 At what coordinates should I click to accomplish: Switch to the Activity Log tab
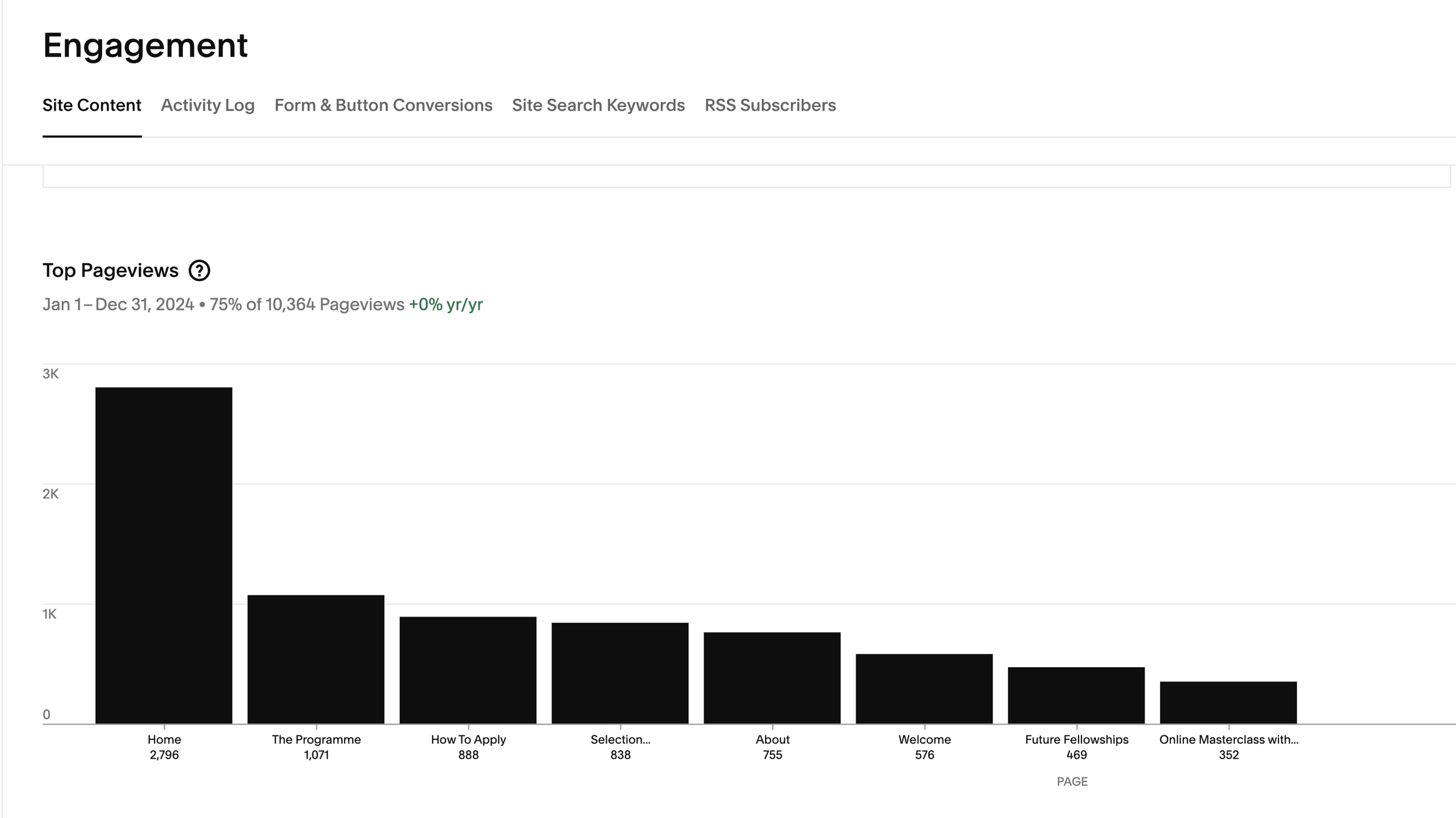[x=207, y=105]
